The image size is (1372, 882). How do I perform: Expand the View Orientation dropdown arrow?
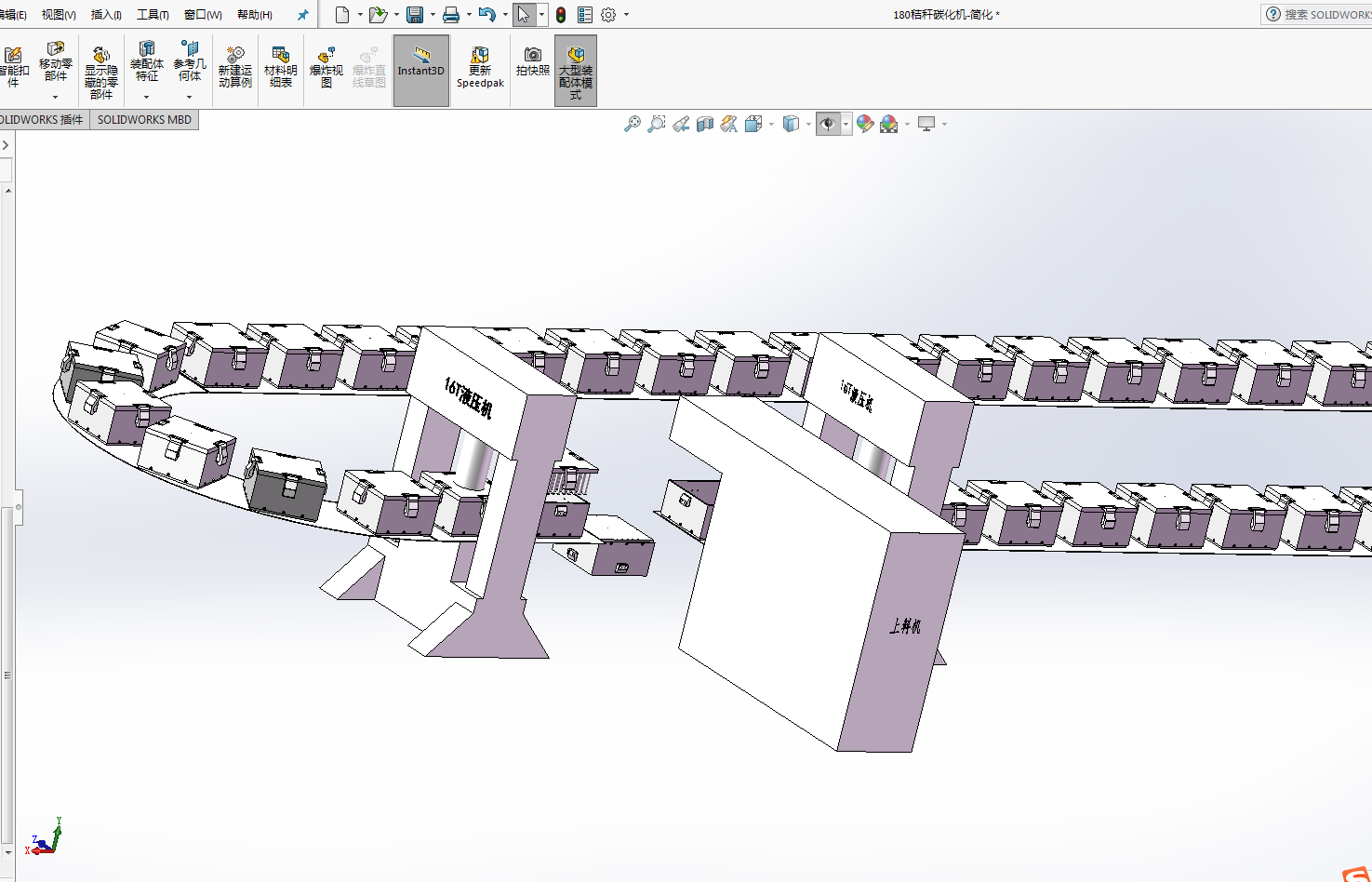tap(771, 125)
